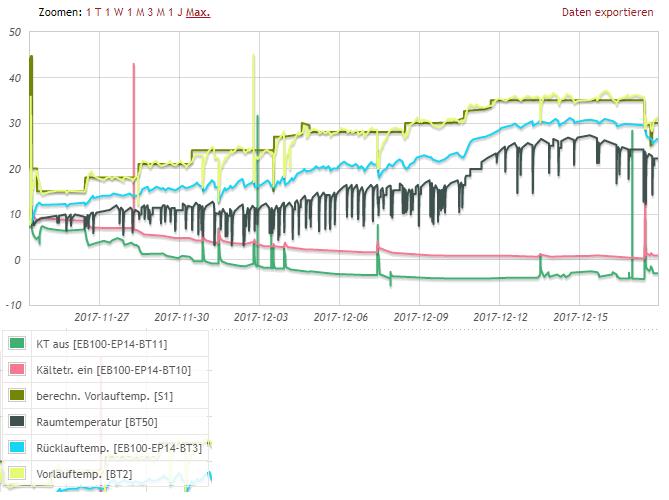Click x-axis date label 2017-11-30

(182, 317)
